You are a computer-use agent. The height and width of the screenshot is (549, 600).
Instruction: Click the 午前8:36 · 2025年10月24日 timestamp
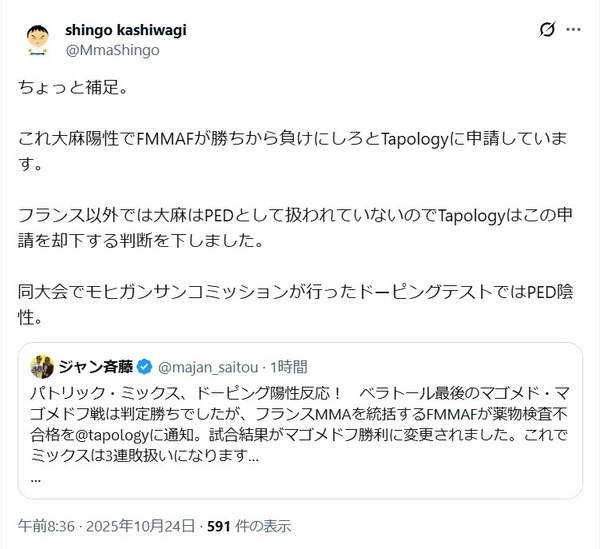coord(106,526)
